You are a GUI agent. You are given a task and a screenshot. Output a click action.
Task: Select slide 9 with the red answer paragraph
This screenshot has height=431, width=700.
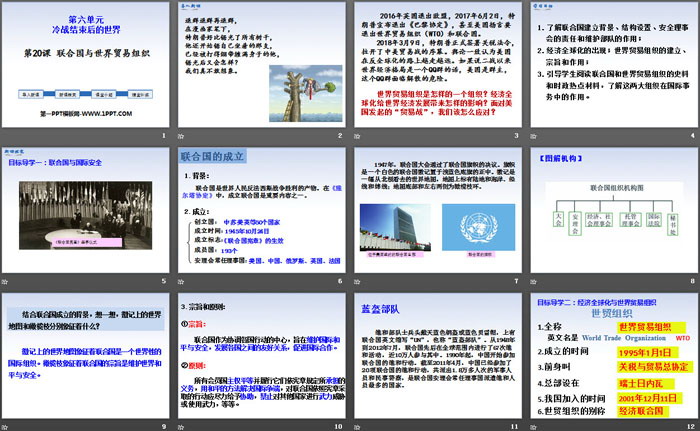pyautogui.click(x=85, y=349)
